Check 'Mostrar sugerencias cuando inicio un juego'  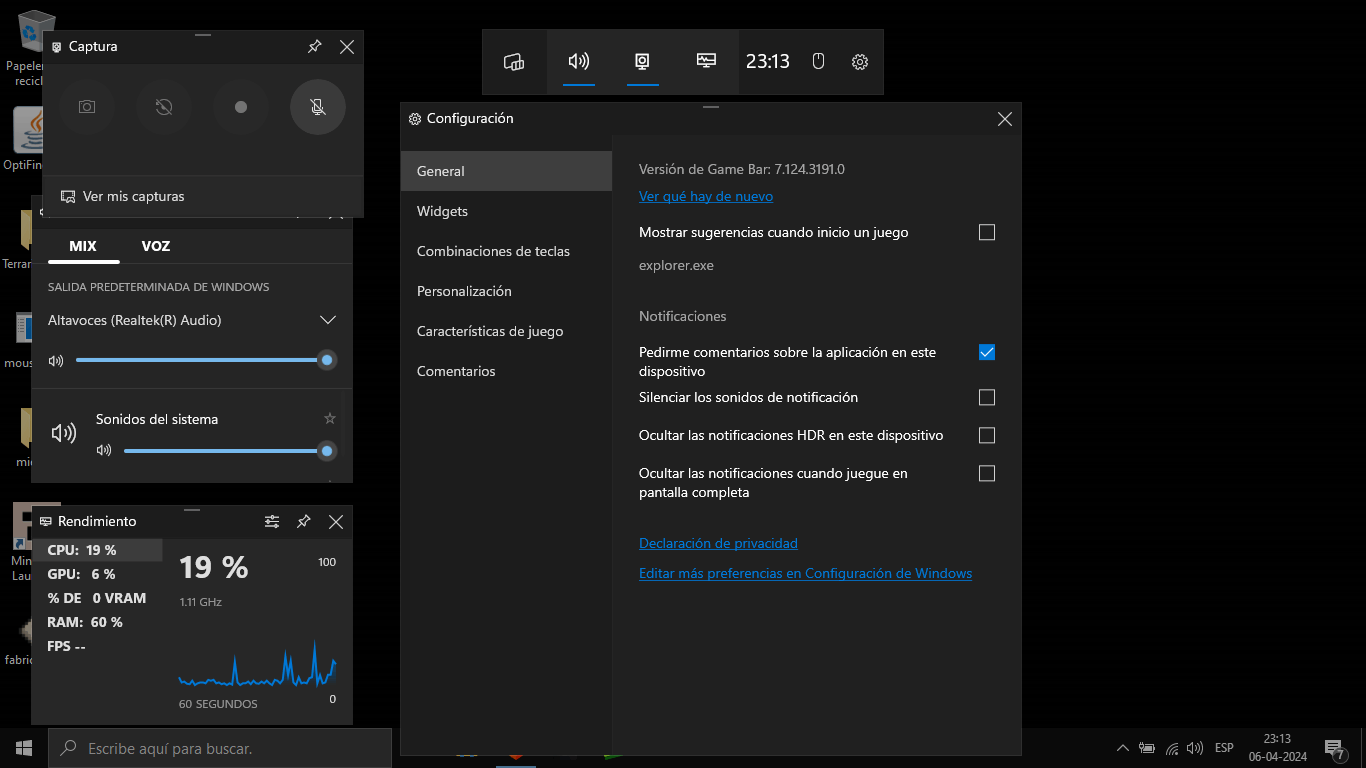pos(987,232)
